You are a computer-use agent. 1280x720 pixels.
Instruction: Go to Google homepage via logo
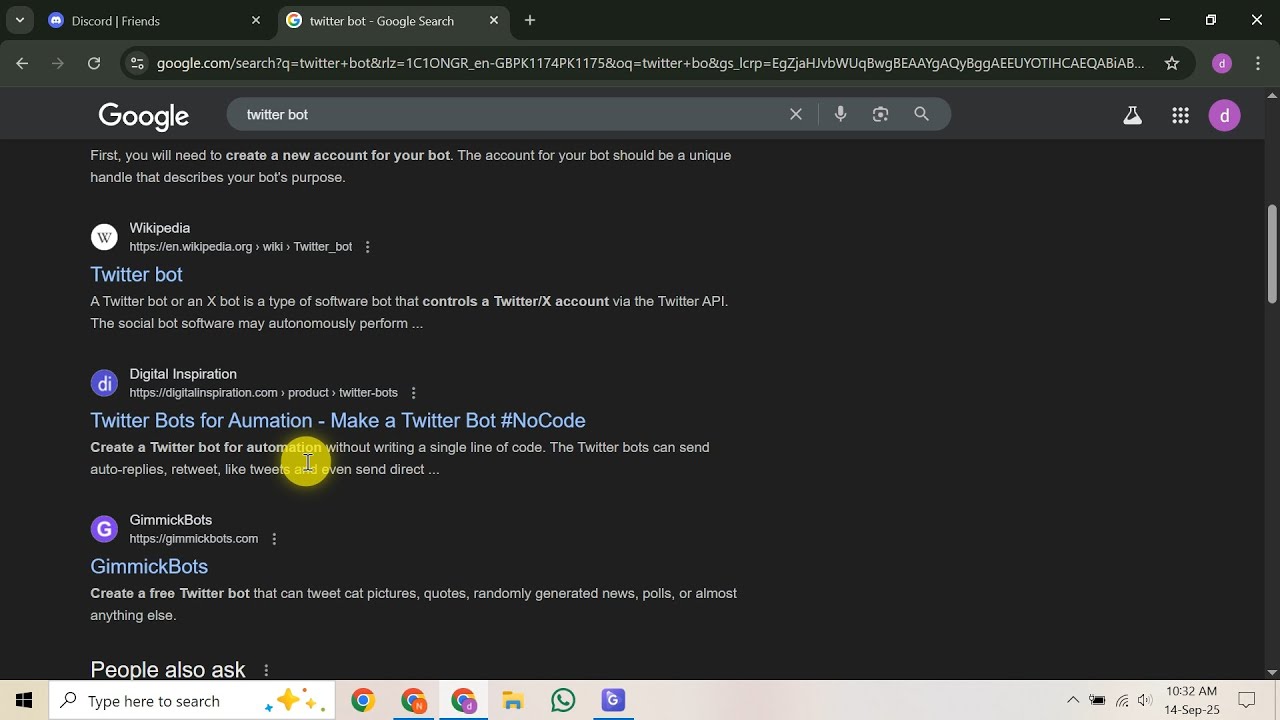click(144, 116)
